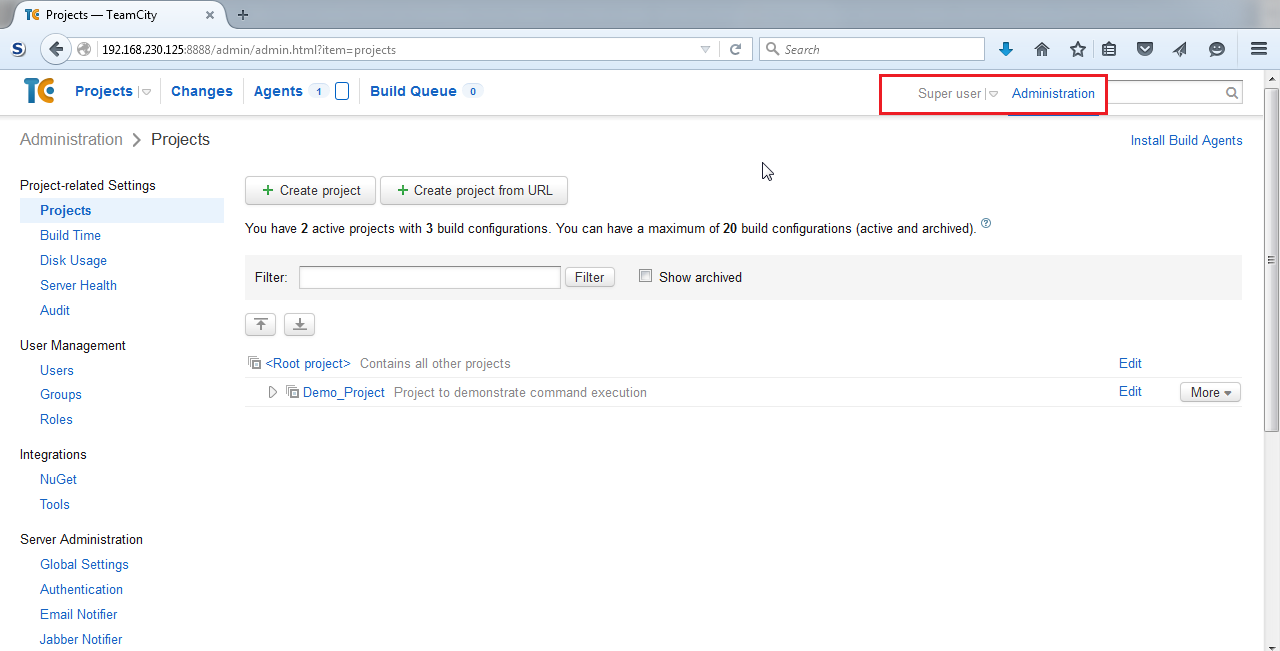The image size is (1280, 651).
Task: Open the help question mark icon
Action: [x=986, y=223]
